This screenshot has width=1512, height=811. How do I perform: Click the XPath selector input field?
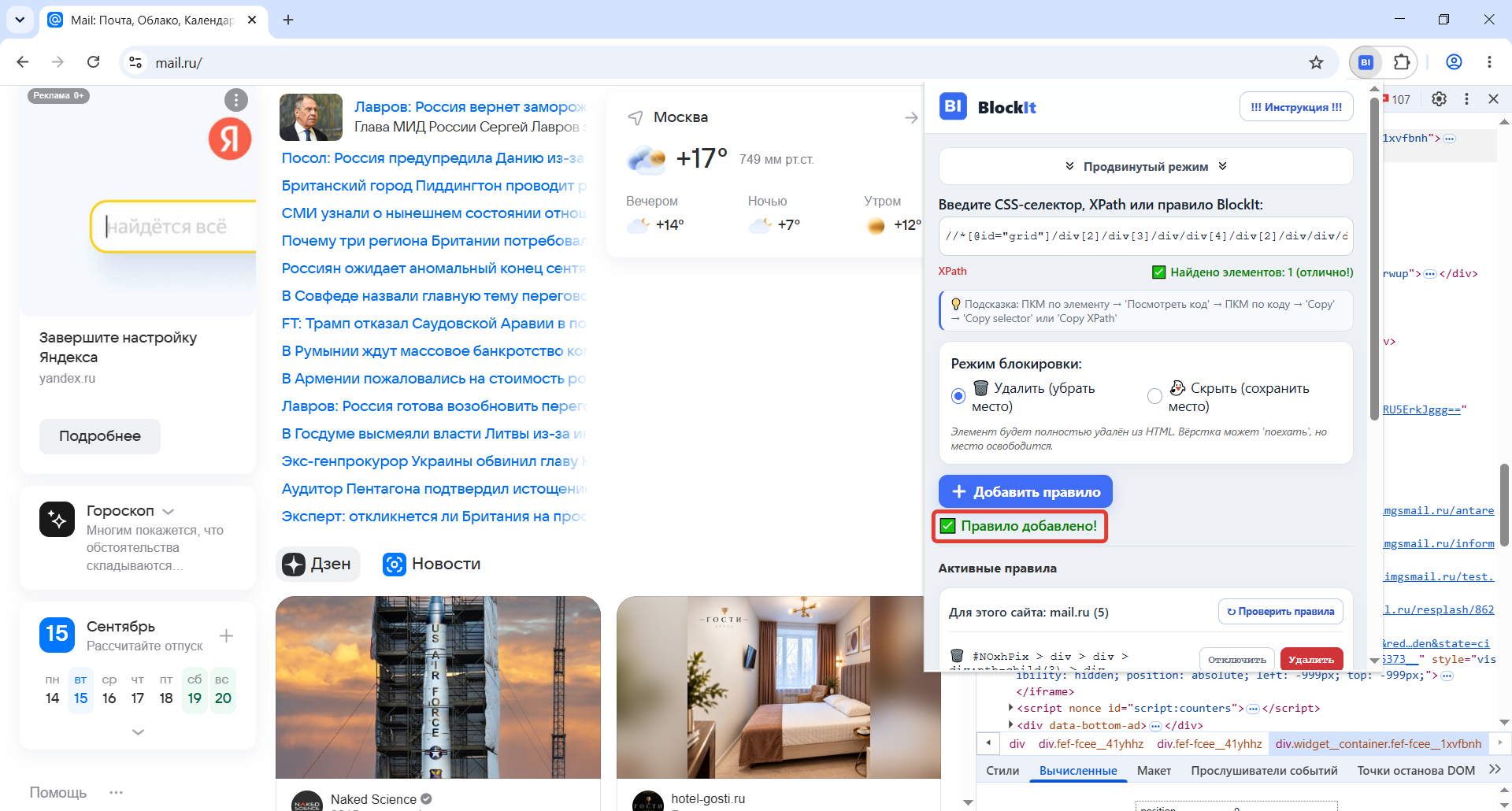pos(1146,236)
